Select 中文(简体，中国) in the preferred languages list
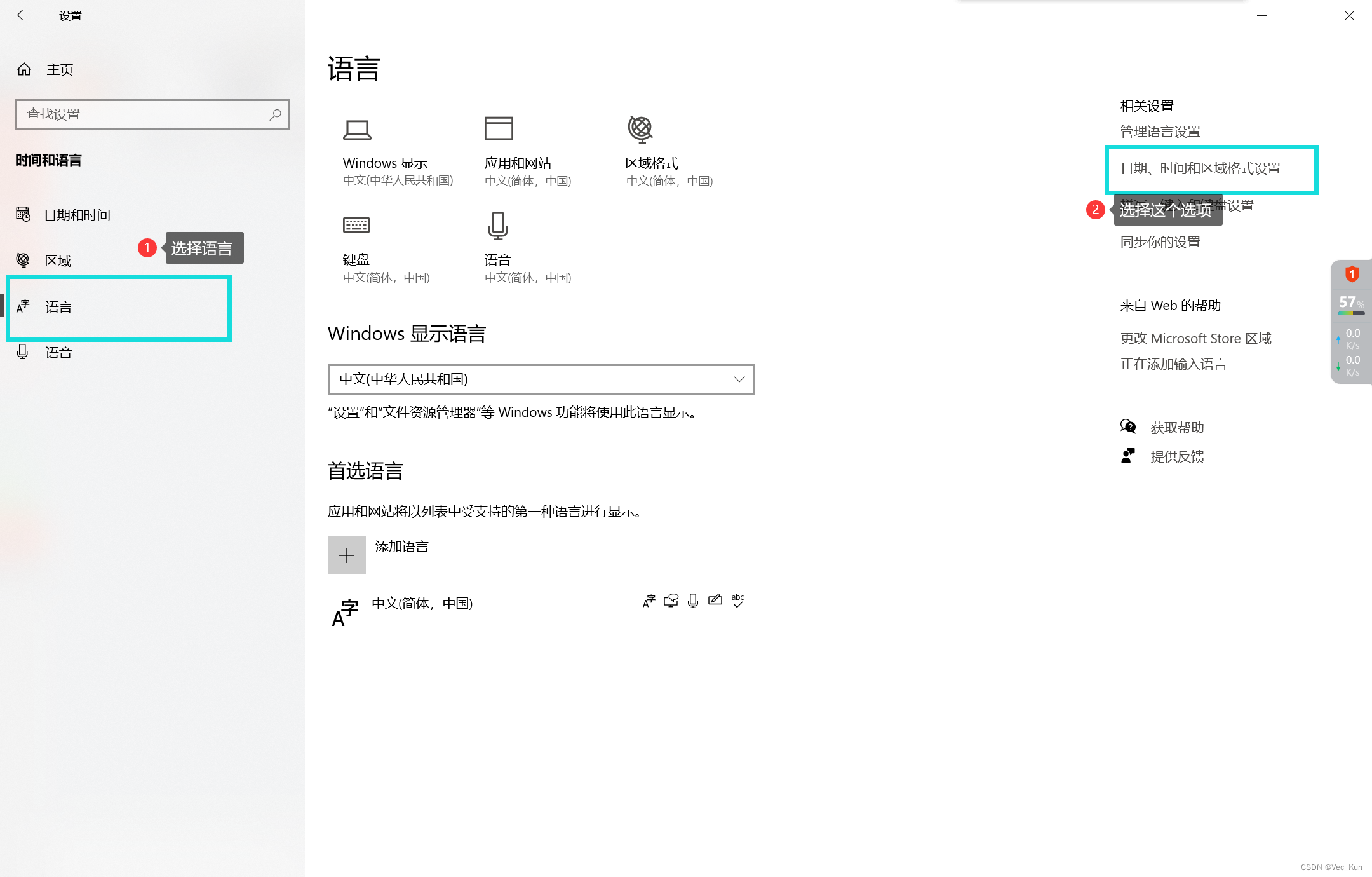 [422, 604]
